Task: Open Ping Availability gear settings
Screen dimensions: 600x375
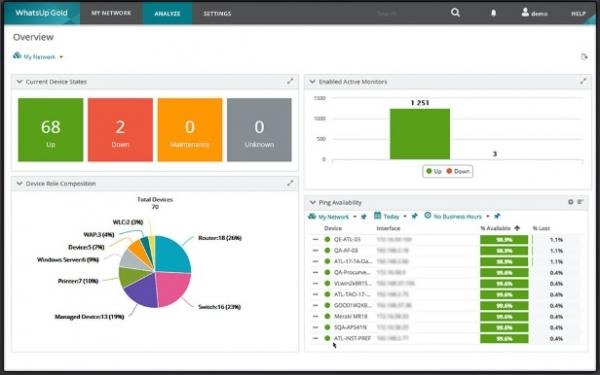Action: [x=571, y=202]
